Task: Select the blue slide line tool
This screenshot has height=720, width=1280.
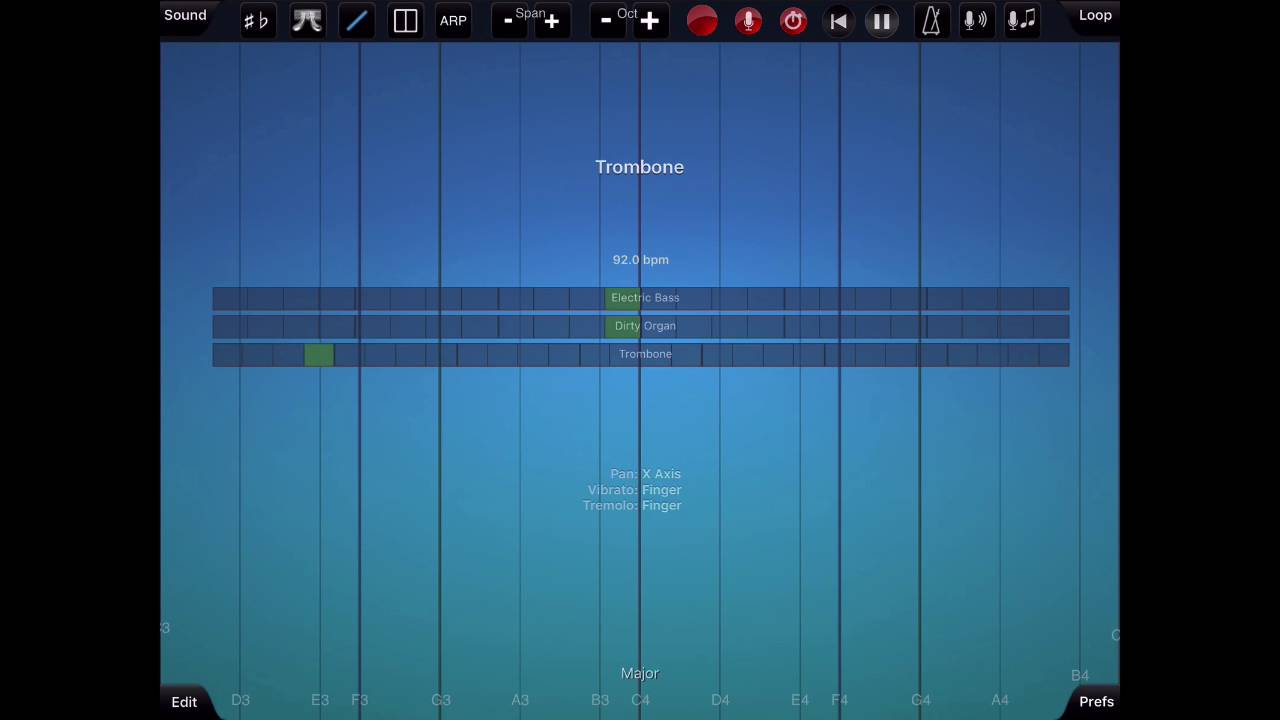Action: click(x=356, y=20)
